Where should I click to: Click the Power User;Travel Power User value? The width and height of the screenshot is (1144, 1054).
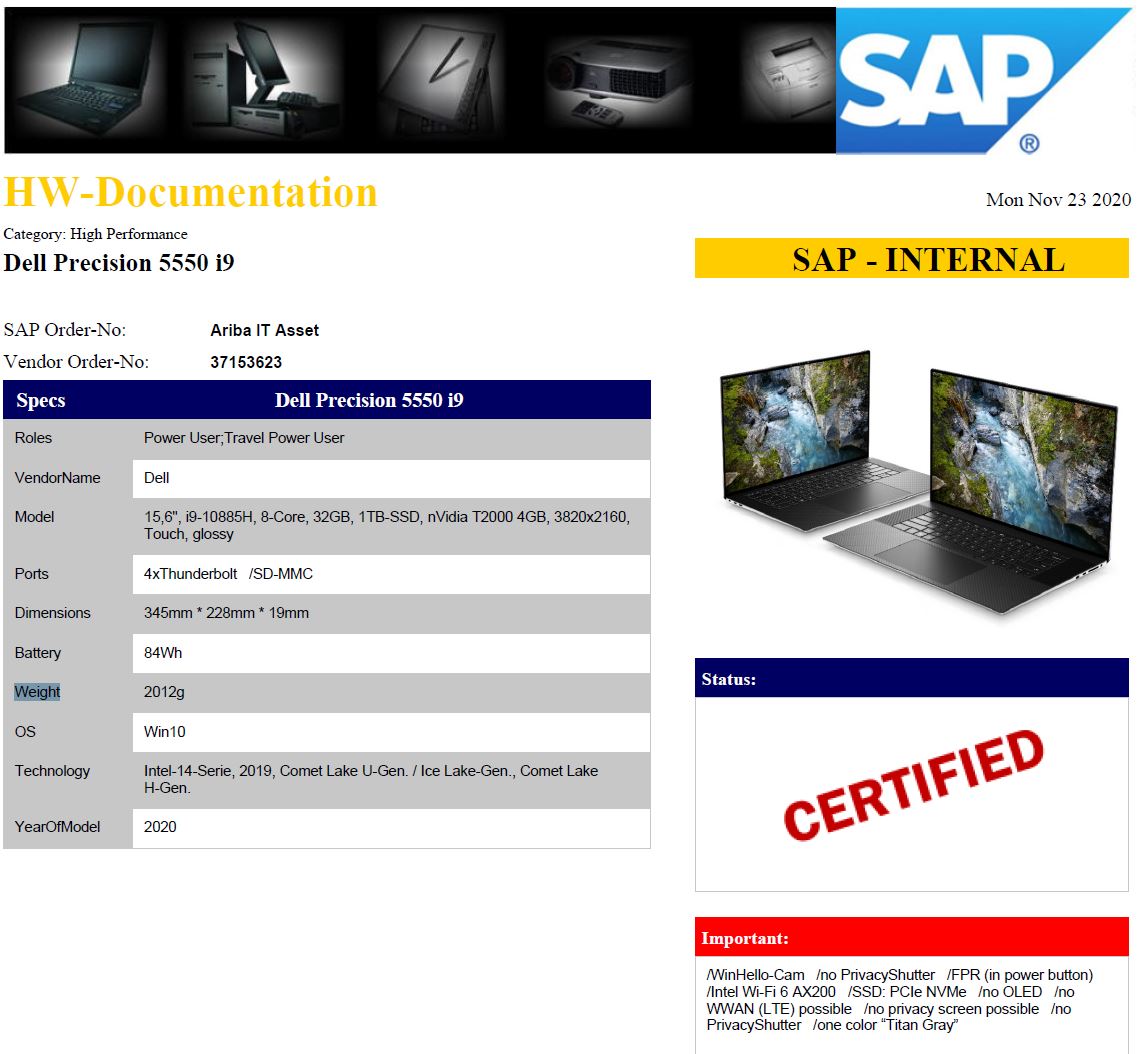(x=244, y=438)
